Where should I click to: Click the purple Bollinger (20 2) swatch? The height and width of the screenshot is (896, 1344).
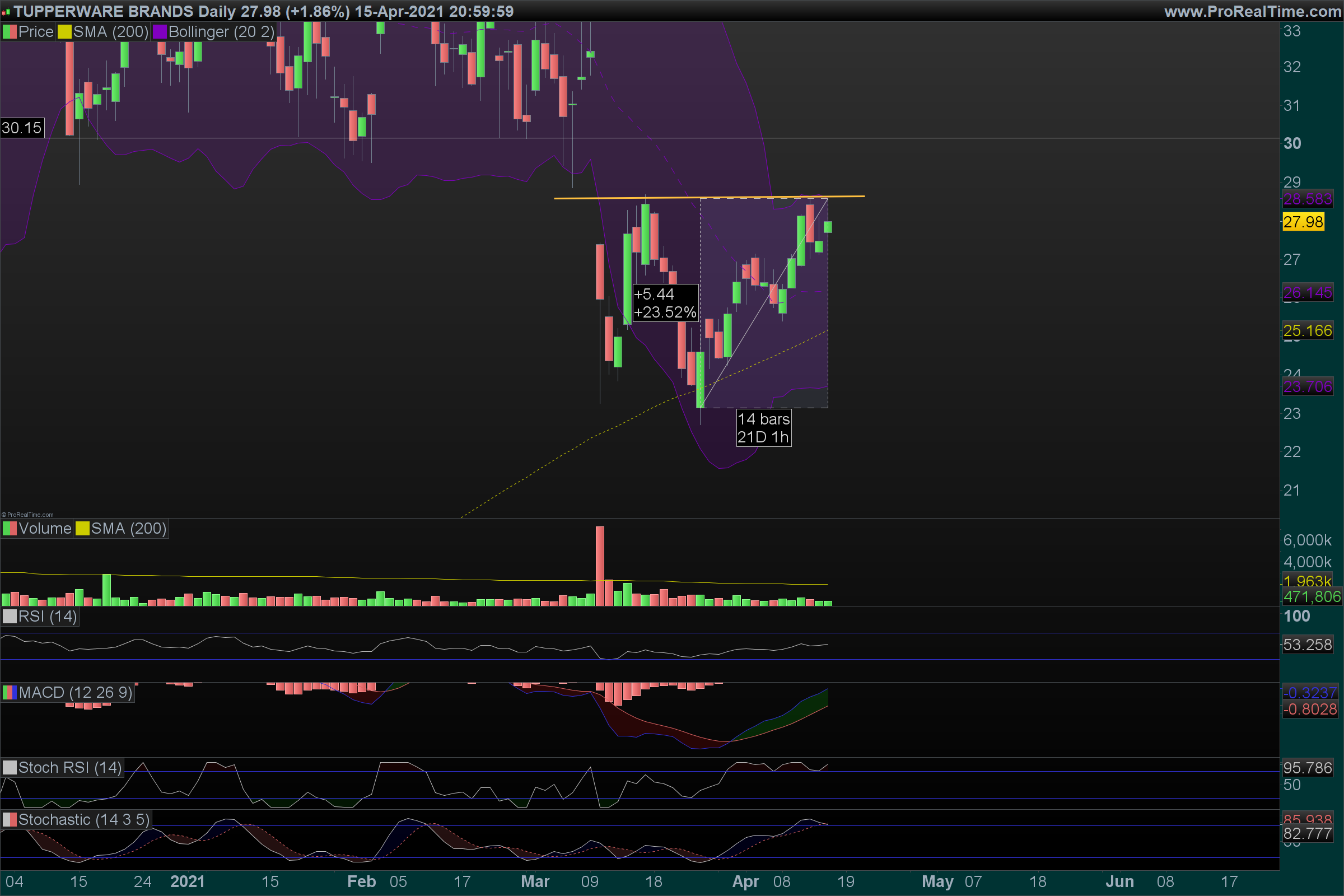tap(160, 32)
